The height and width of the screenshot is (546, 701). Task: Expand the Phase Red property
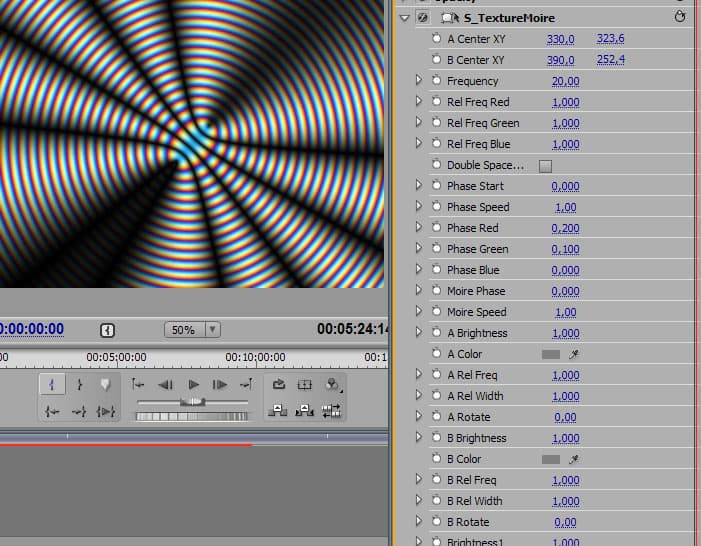(418, 228)
